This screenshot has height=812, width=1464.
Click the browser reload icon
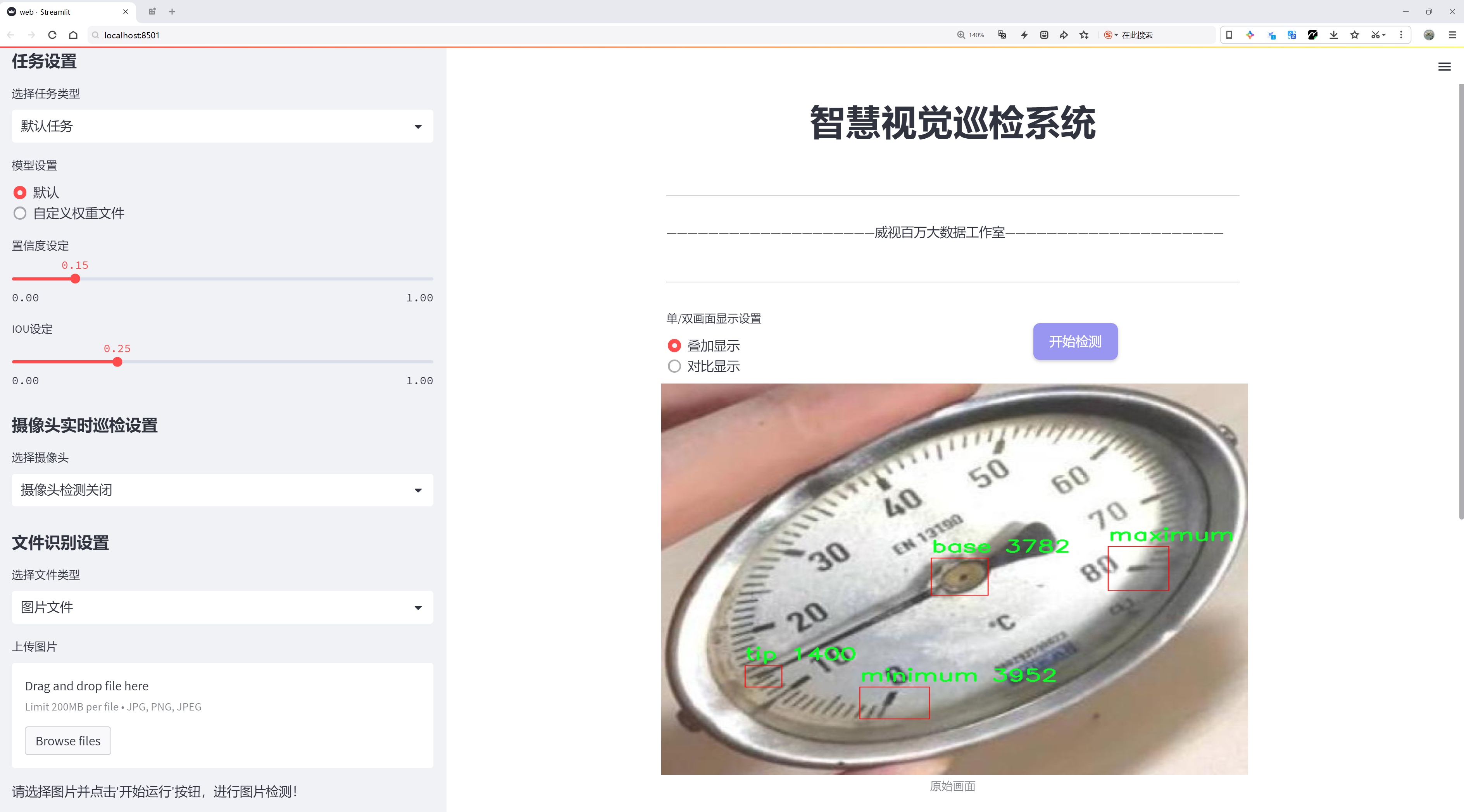pos(52,35)
